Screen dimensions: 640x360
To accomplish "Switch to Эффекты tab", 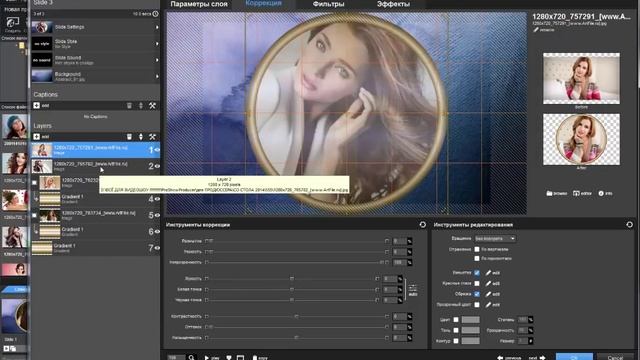I will coord(393,4).
